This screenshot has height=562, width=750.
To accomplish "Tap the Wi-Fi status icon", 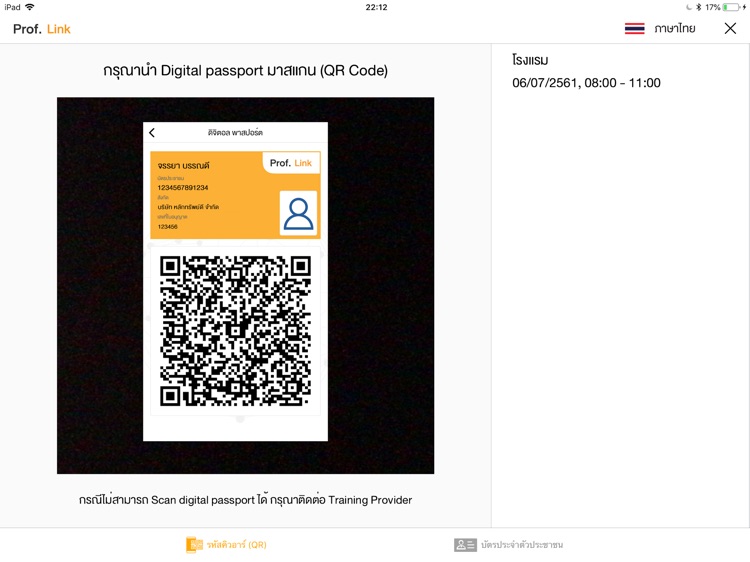I will (x=30, y=7).
